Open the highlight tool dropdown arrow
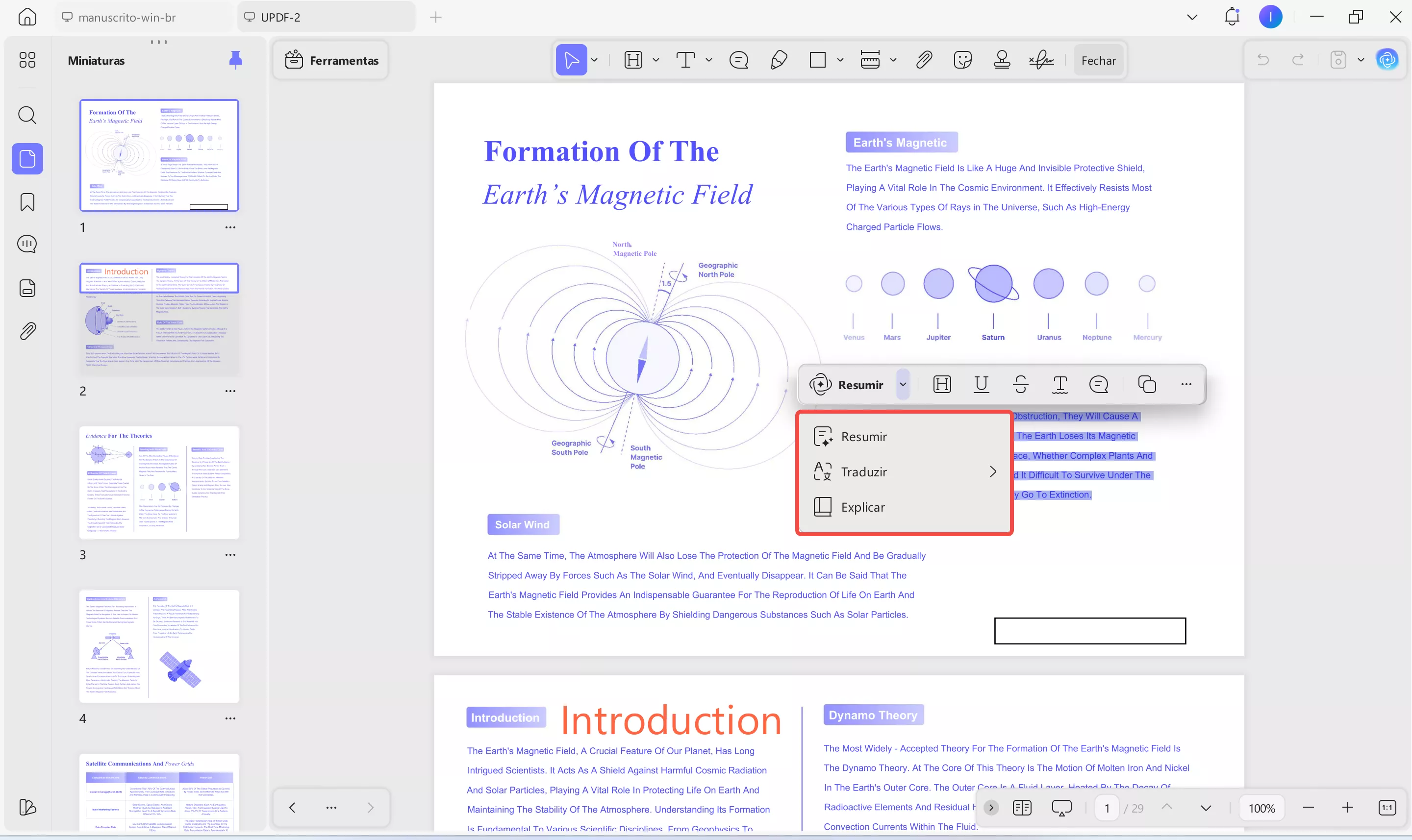Viewport: 1412px width, 840px height. [x=656, y=60]
